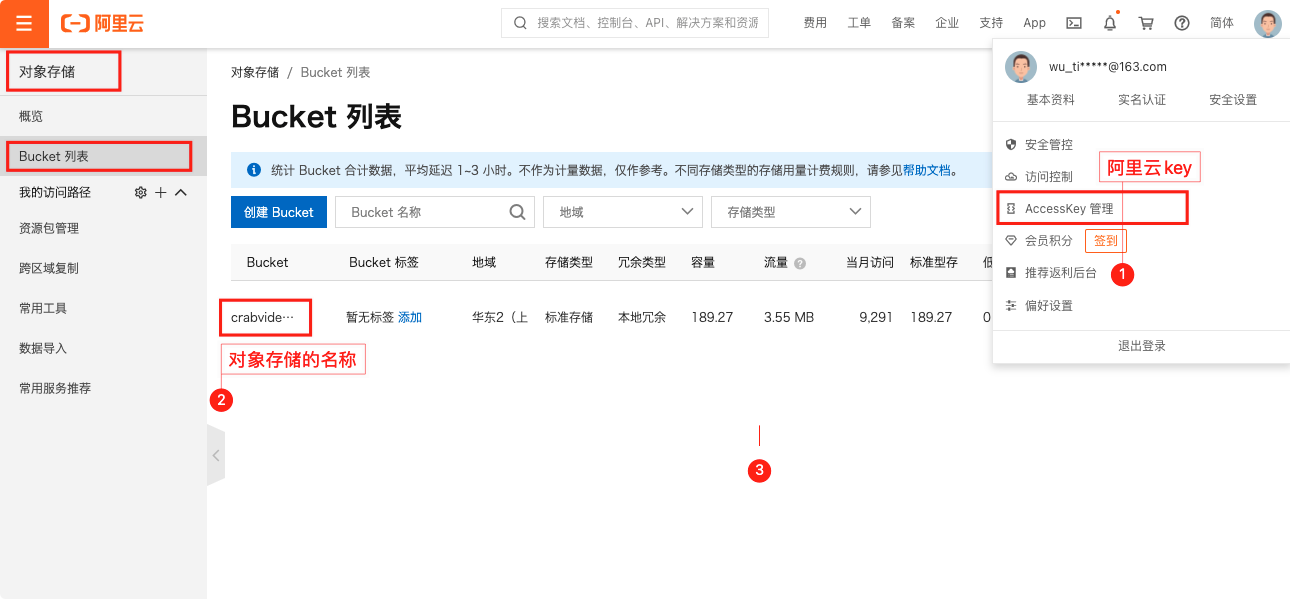Open the hamburger main menu
This screenshot has width=1290, height=599.
[24, 23]
